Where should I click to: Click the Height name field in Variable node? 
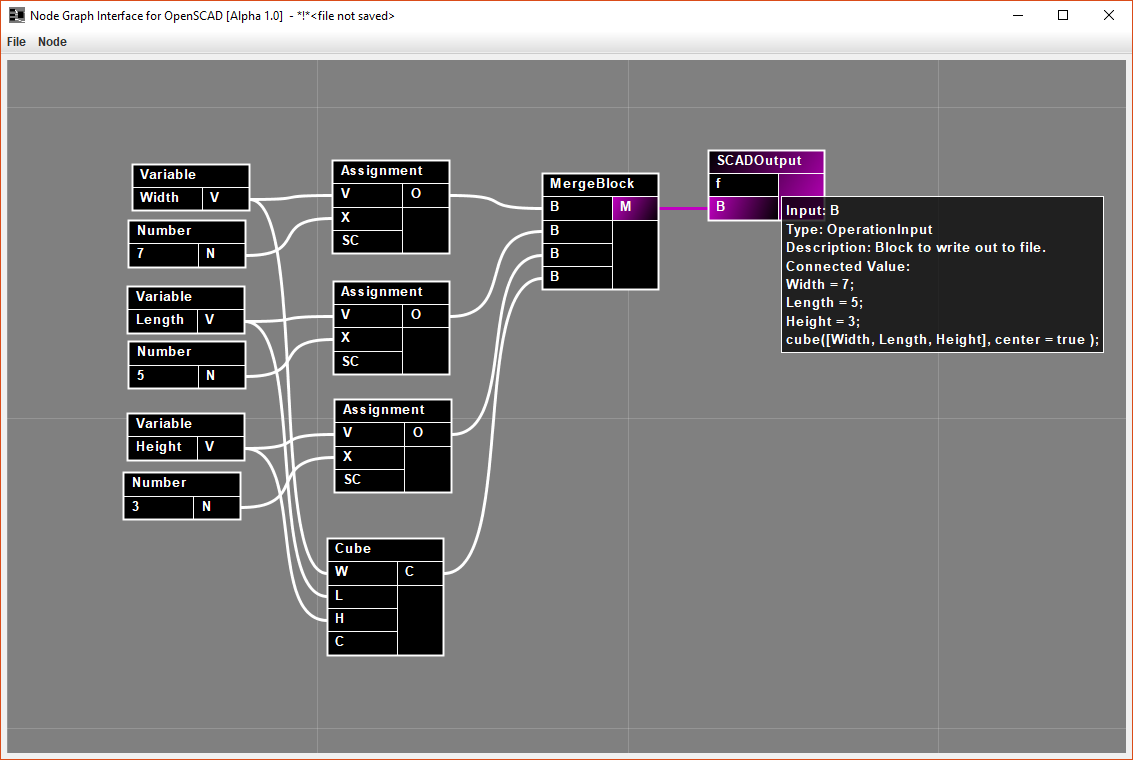point(161,447)
